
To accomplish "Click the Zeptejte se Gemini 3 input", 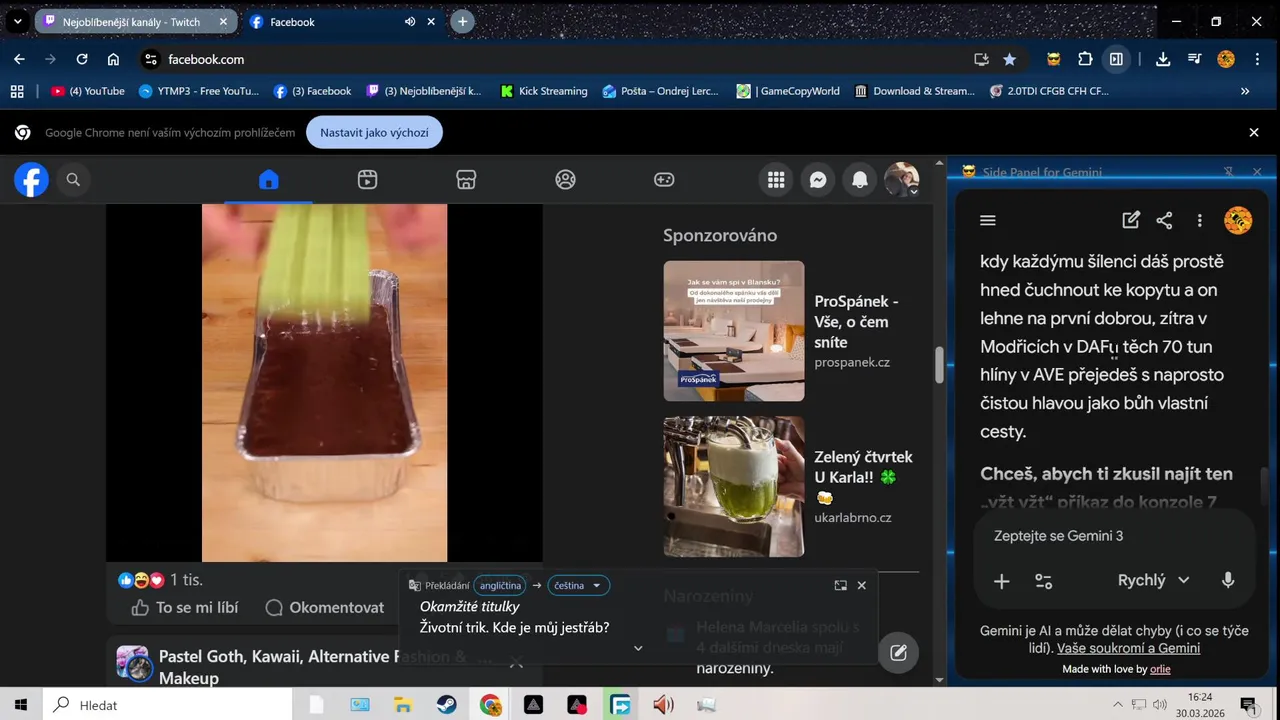I will click(x=1112, y=536).
